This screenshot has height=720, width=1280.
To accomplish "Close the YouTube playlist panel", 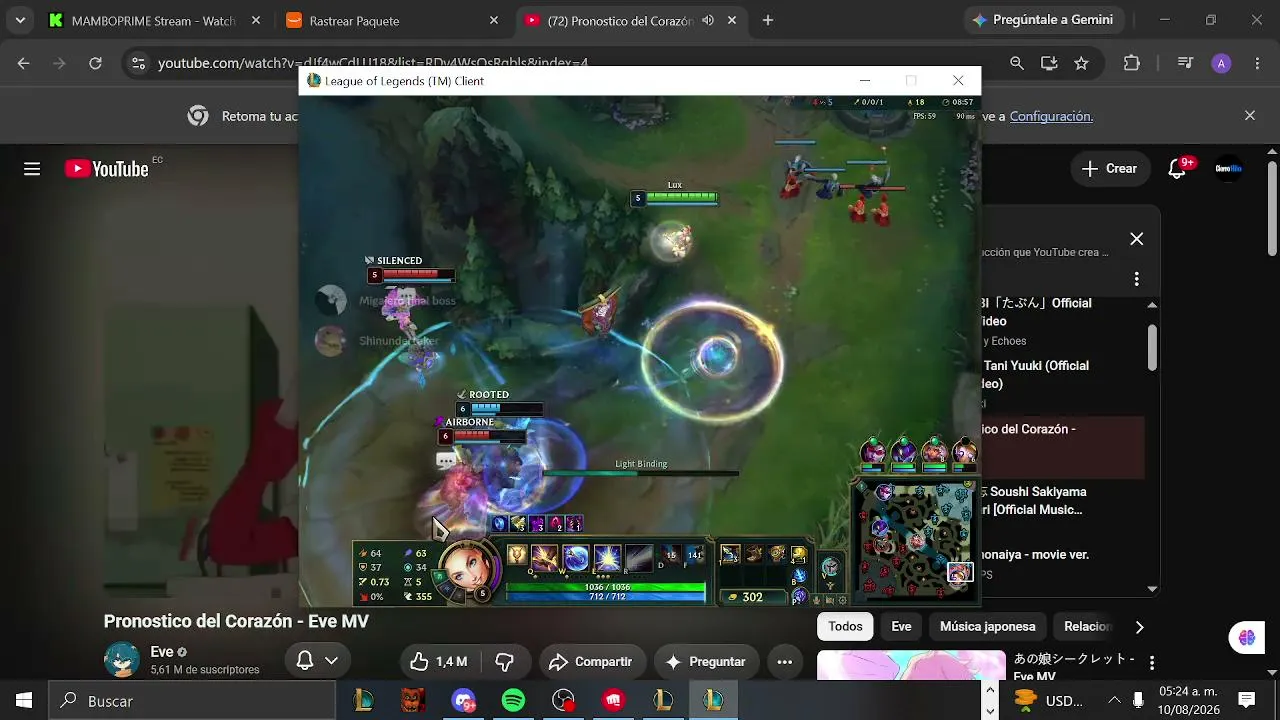I will (1136, 239).
